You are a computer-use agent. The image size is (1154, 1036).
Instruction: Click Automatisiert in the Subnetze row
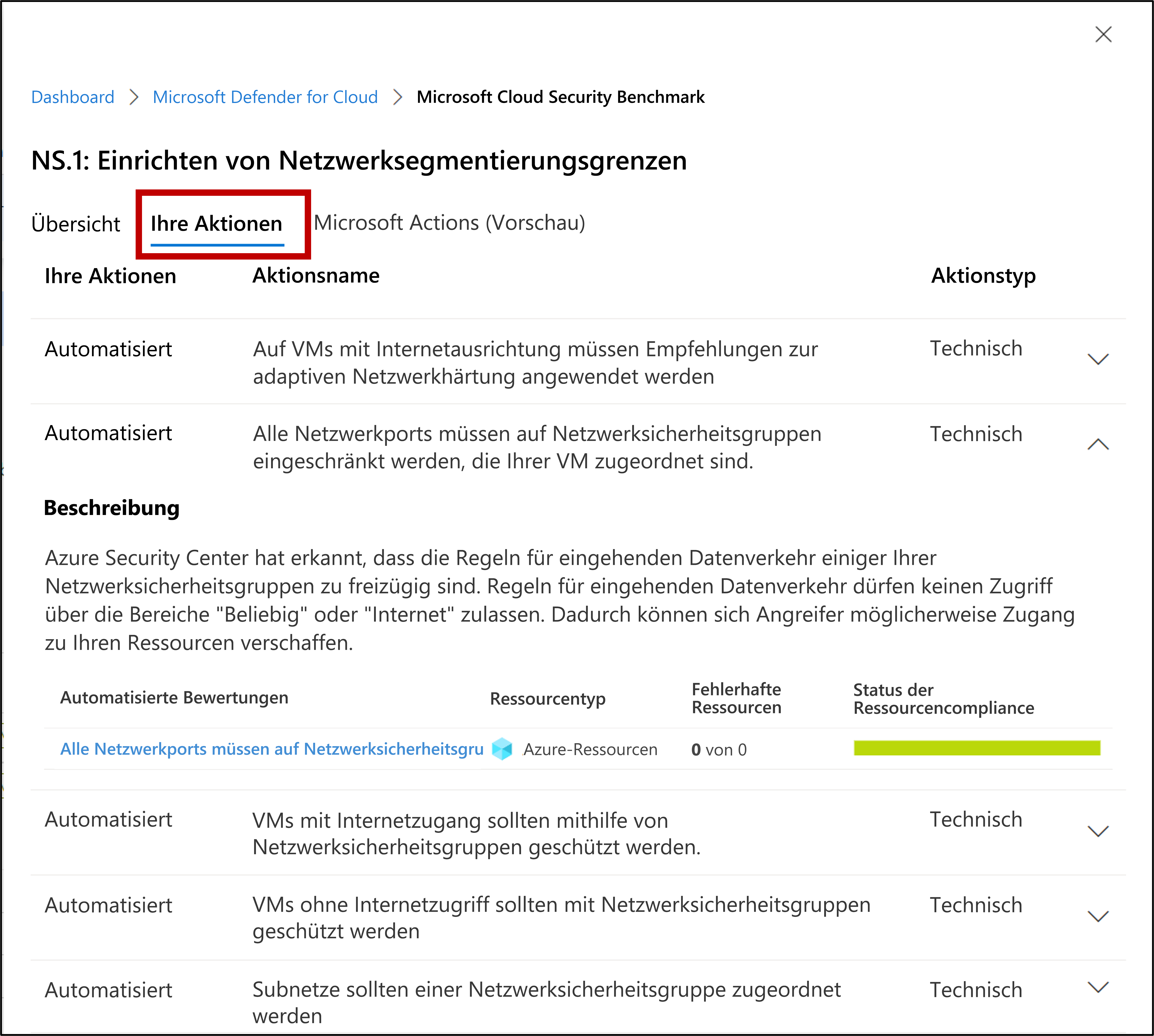point(108,990)
